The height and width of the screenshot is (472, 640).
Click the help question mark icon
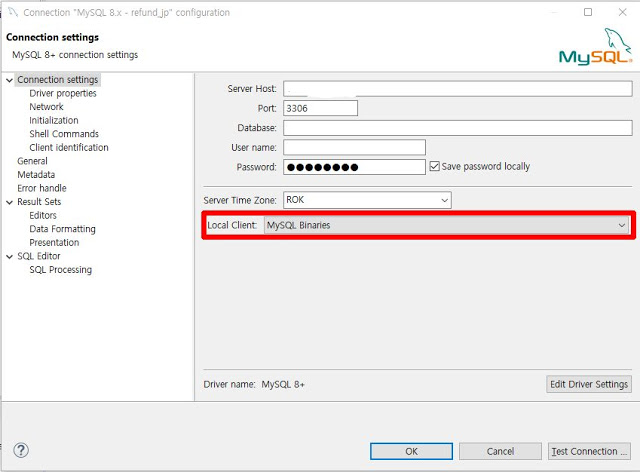click(x=21, y=450)
